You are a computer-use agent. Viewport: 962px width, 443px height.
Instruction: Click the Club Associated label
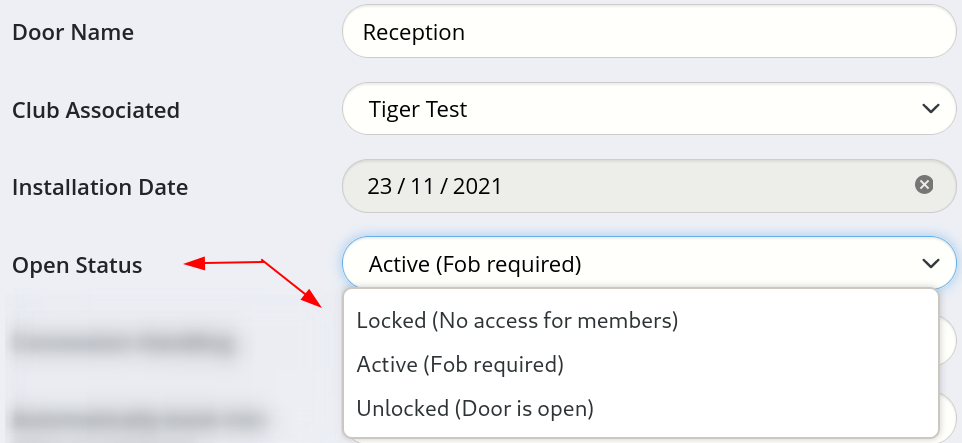(96, 110)
